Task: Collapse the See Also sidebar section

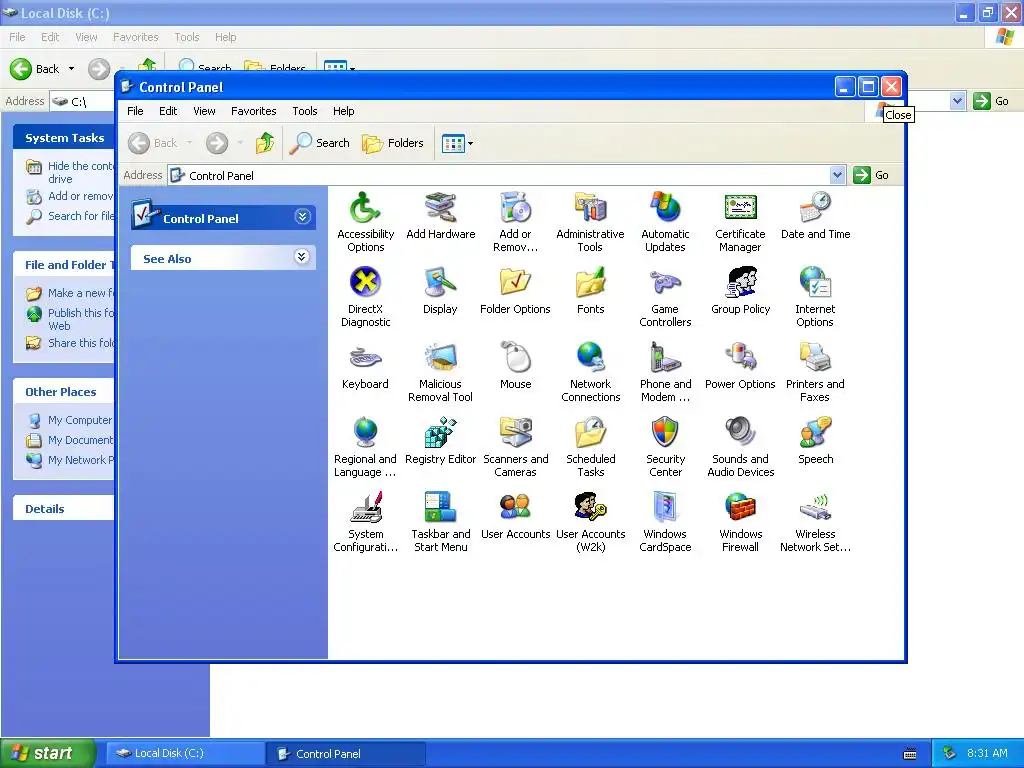Action: pos(301,257)
